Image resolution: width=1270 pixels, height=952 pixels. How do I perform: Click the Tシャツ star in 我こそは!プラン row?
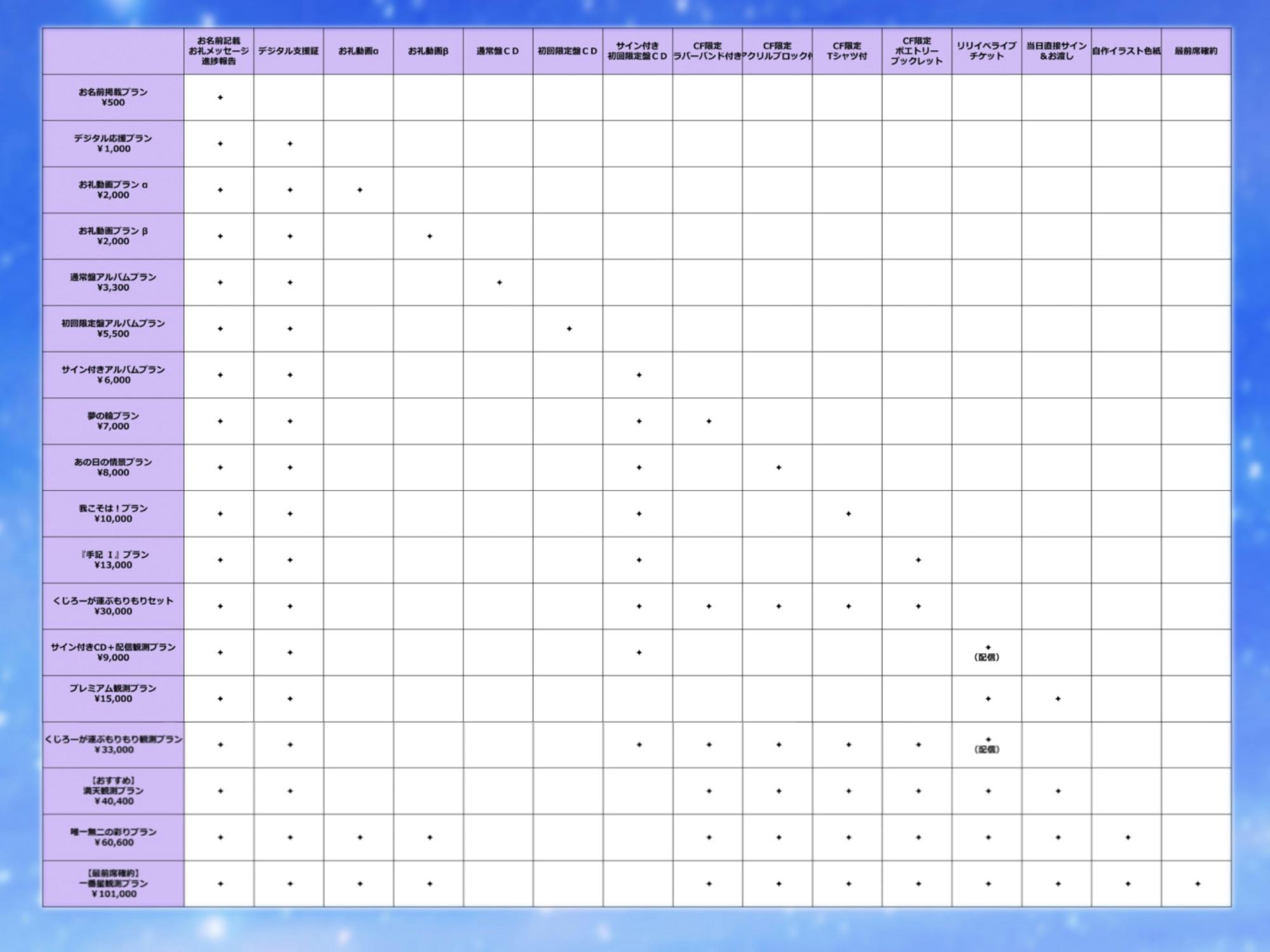pos(848,513)
